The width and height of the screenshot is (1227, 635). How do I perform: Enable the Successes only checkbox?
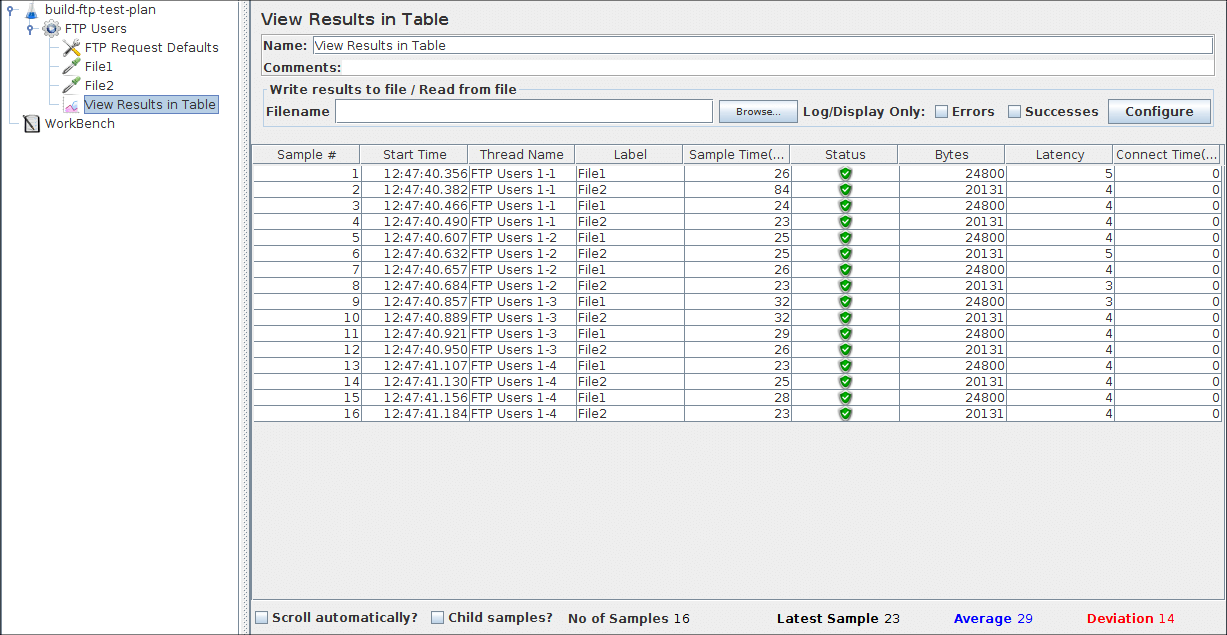1014,112
